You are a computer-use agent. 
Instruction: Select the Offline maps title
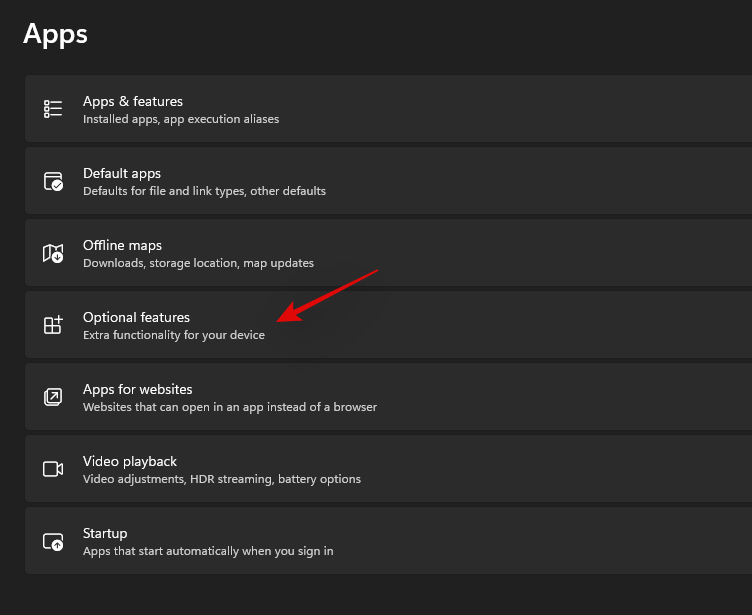[122, 245]
